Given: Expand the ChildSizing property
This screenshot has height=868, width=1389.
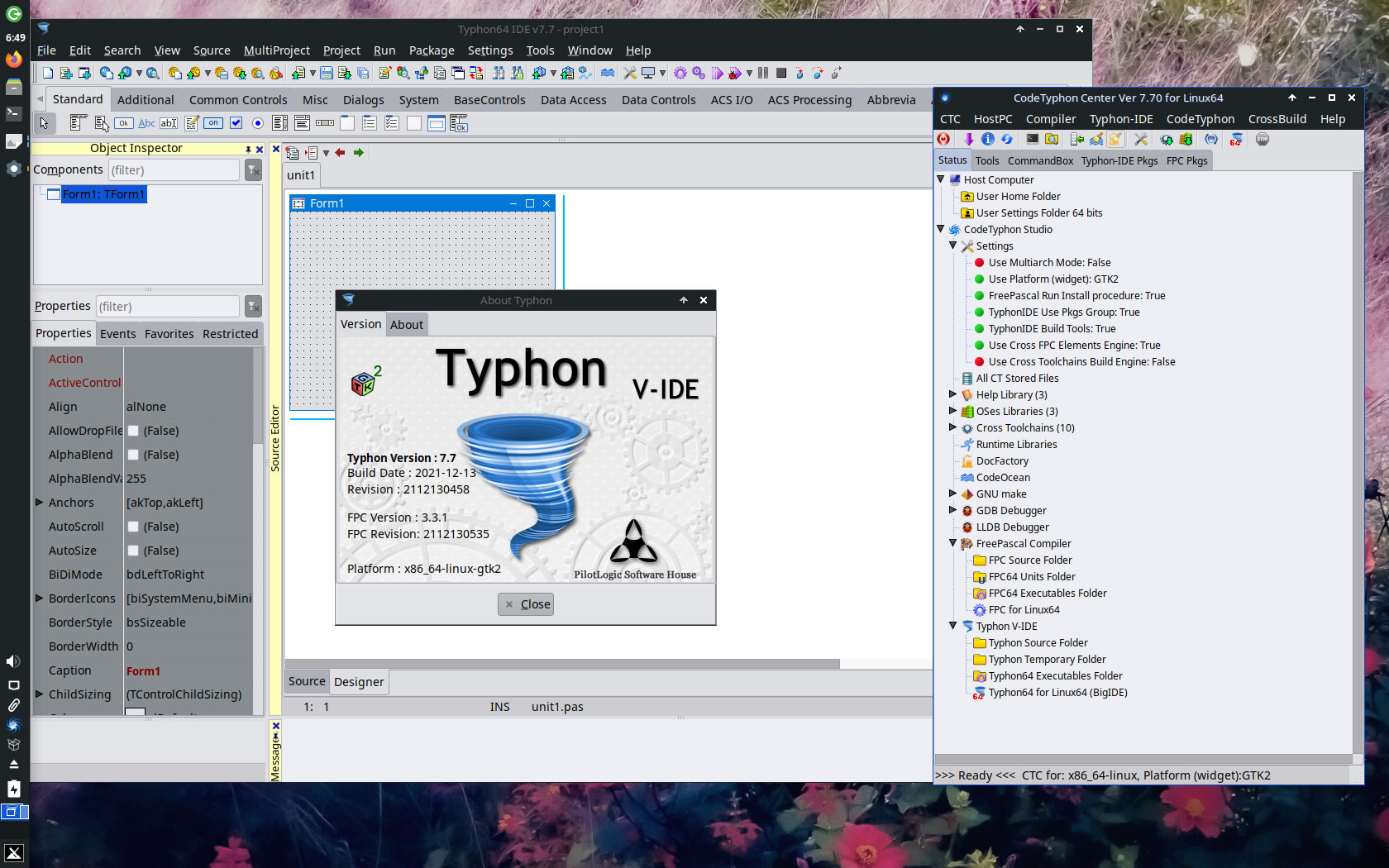Looking at the screenshot, I should 39,694.
